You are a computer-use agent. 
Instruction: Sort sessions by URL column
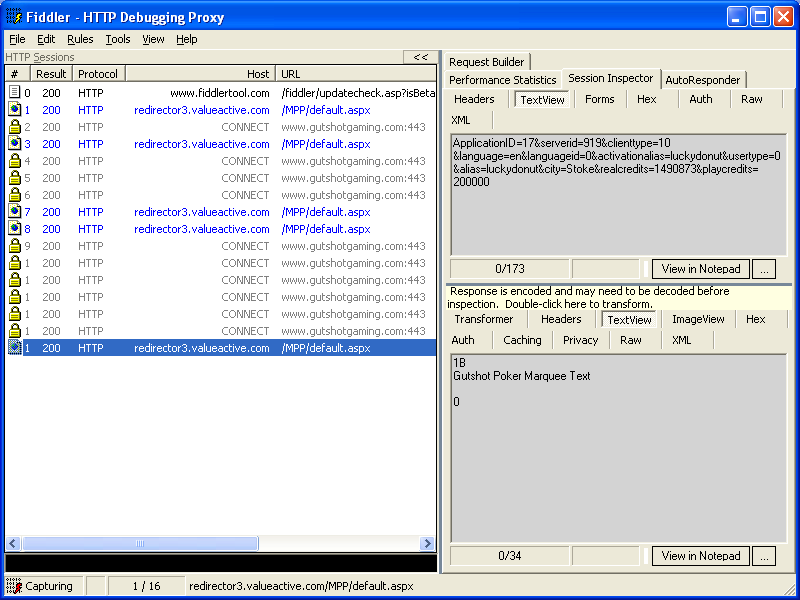[356, 74]
